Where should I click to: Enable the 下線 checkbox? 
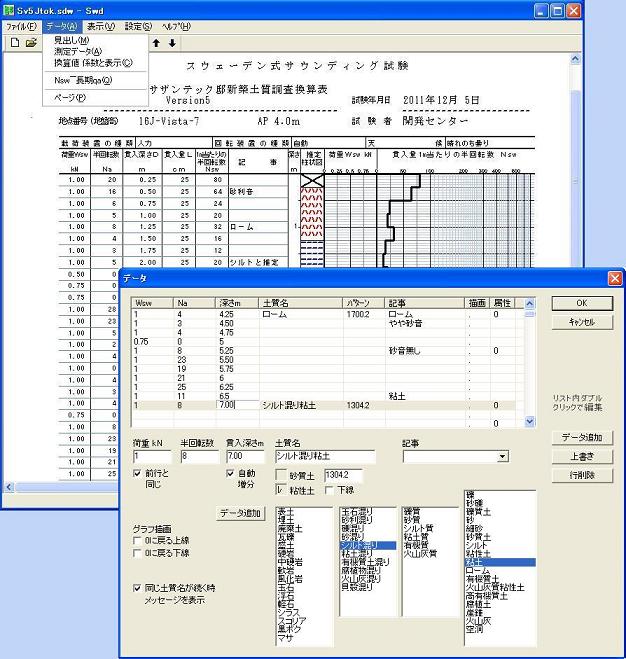pos(329,490)
